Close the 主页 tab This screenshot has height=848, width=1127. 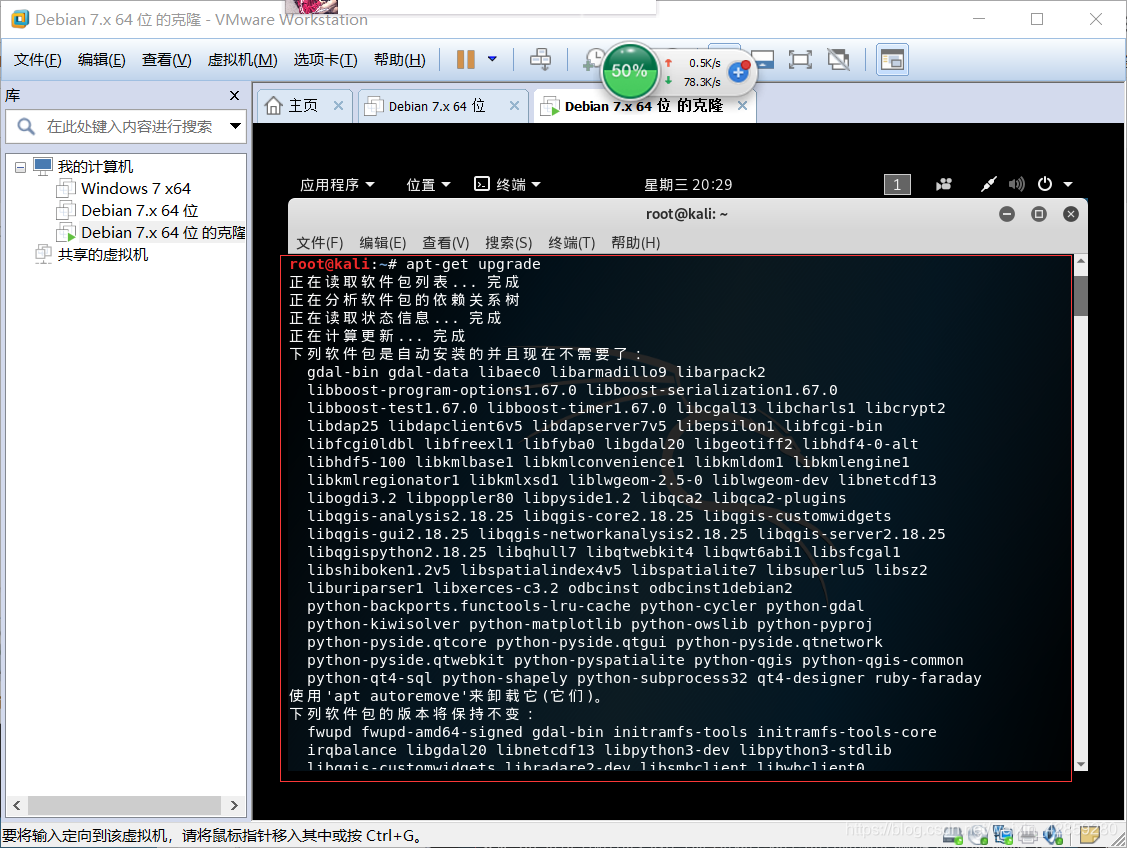click(x=339, y=106)
